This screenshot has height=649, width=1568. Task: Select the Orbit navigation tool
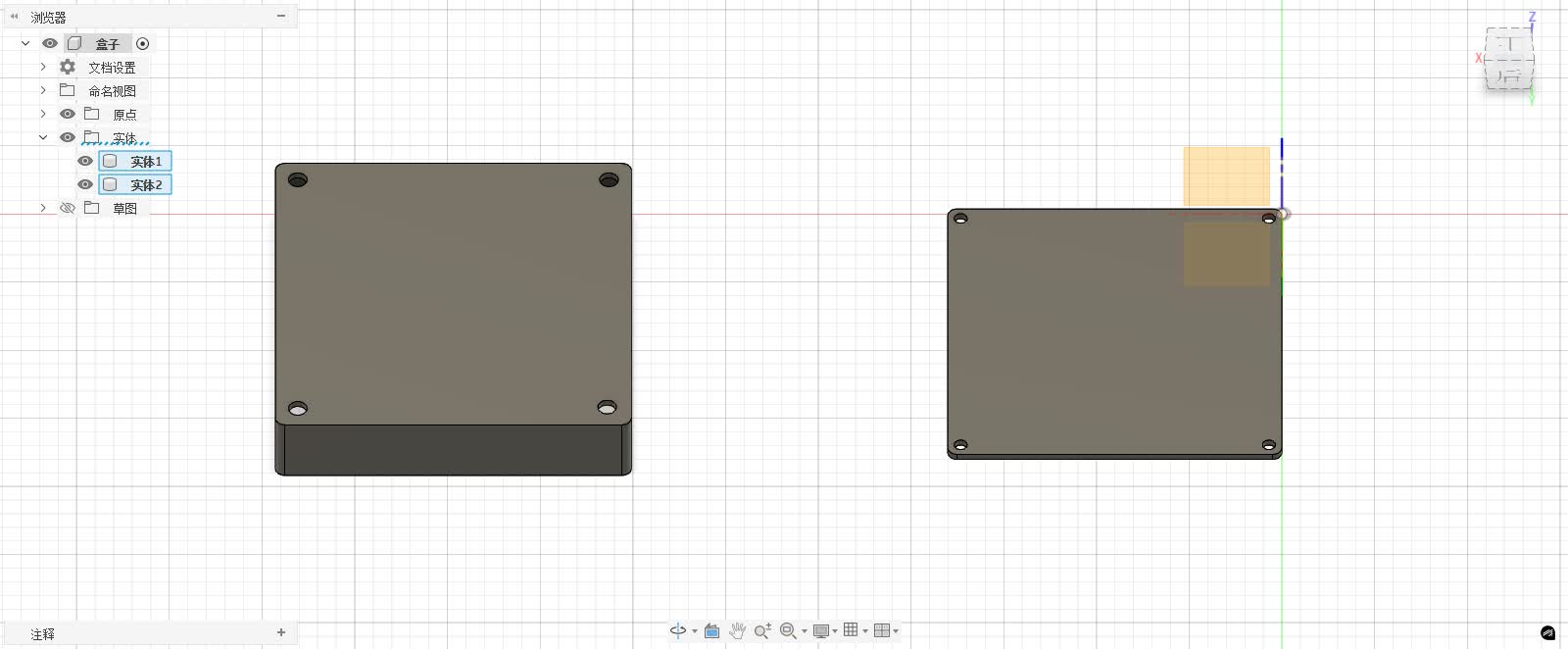678,630
